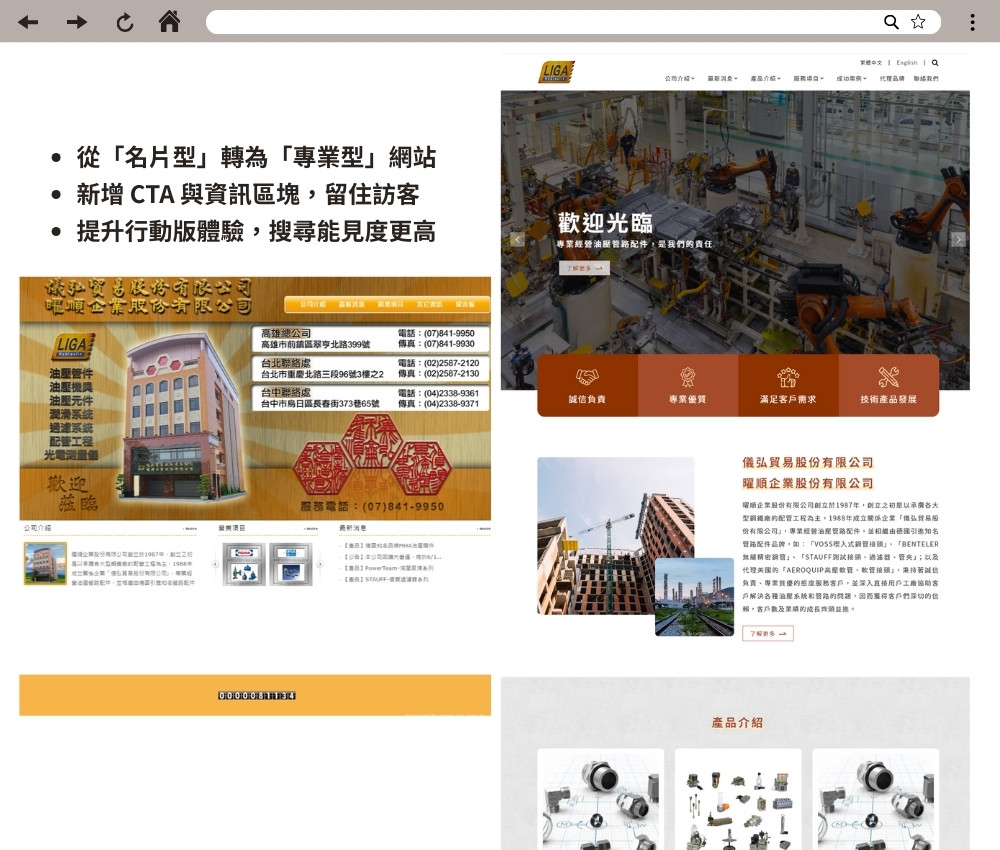The height and width of the screenshot is (850, 1000).
Task: Reload the page with refresh icon
Action: (125, 22)
